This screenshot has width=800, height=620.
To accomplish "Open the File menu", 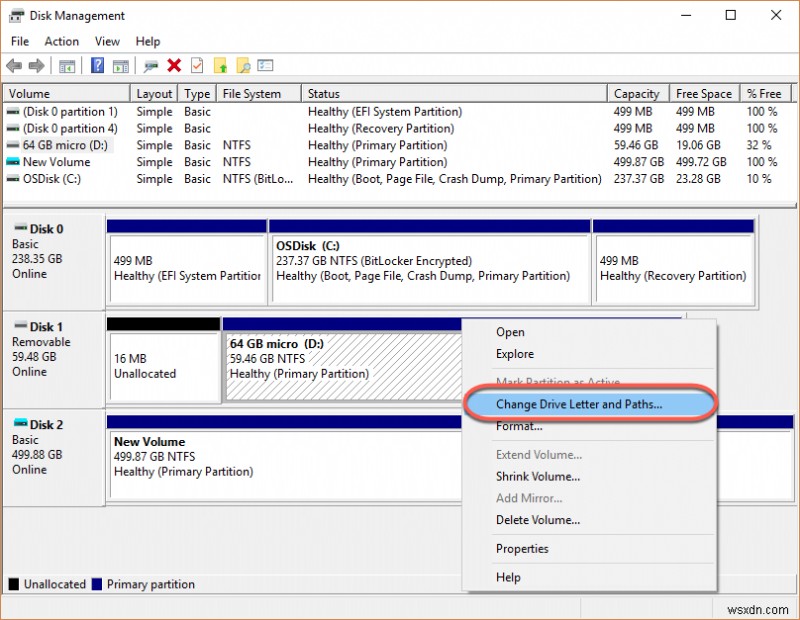I will pos(20,41).
